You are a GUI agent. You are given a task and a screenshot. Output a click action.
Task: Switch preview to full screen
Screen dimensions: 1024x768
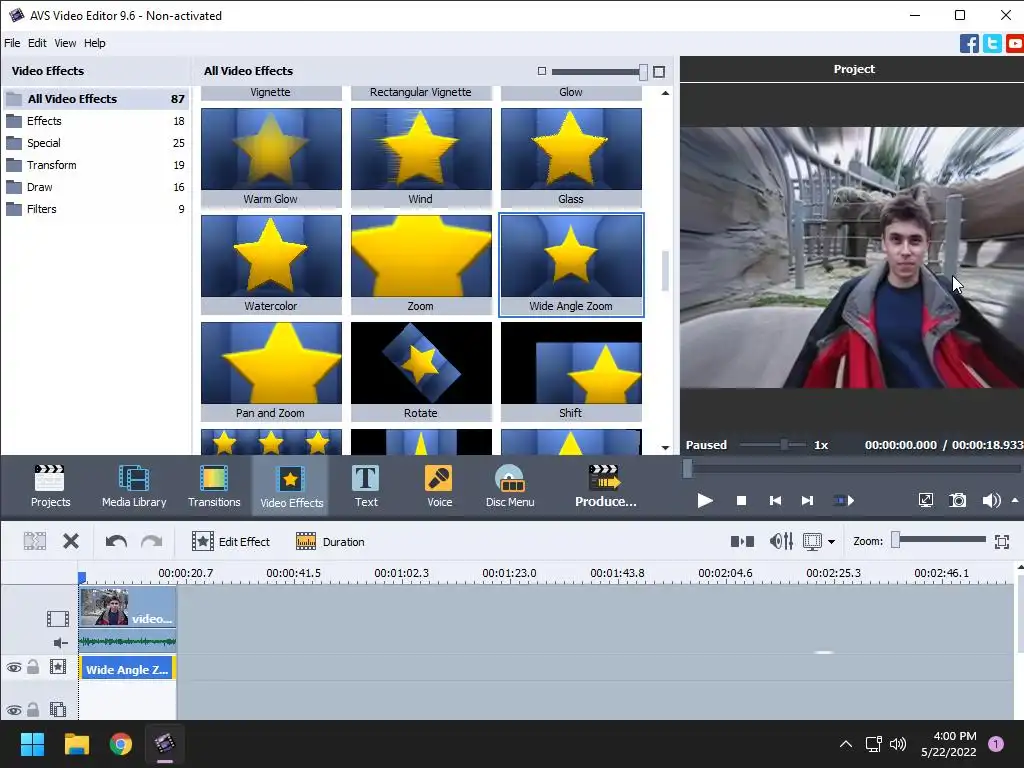tap(925, 501)
